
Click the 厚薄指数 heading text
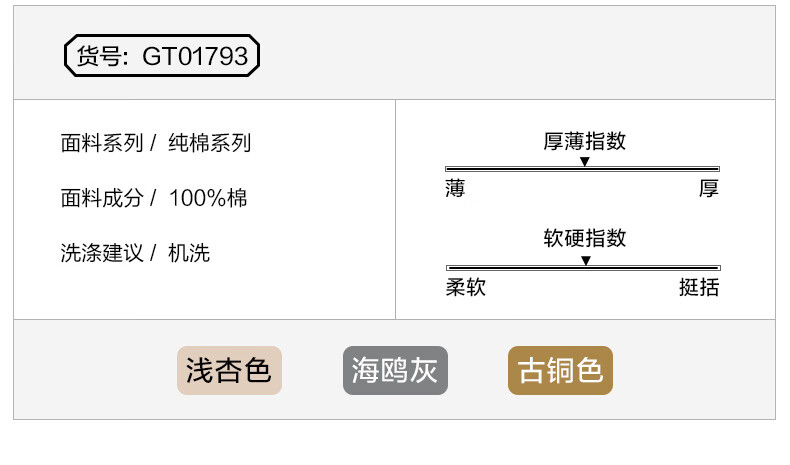click(x=584, y=141)
